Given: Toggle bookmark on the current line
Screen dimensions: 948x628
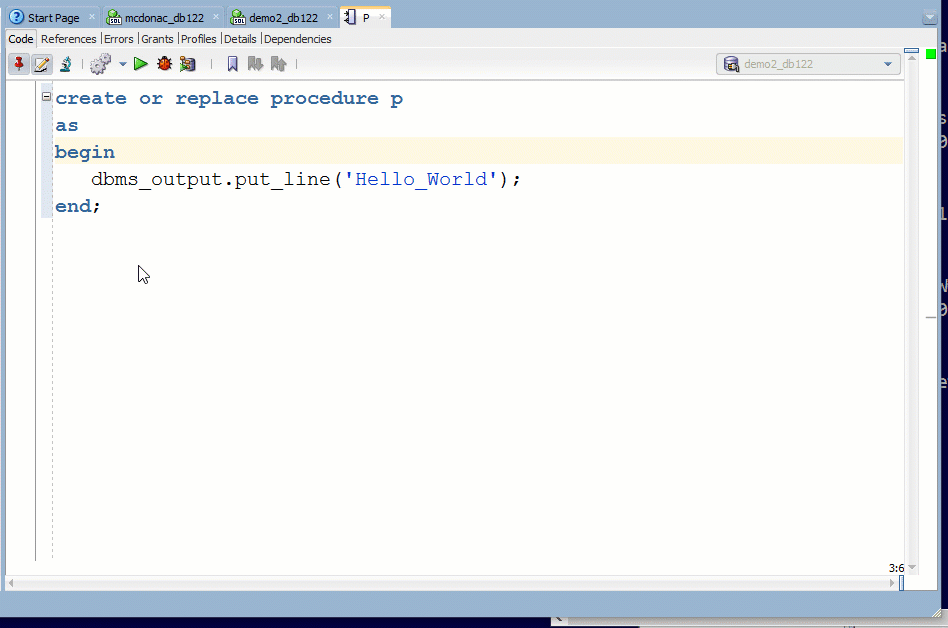Looking at the screenshot, I should pos(233,64).
